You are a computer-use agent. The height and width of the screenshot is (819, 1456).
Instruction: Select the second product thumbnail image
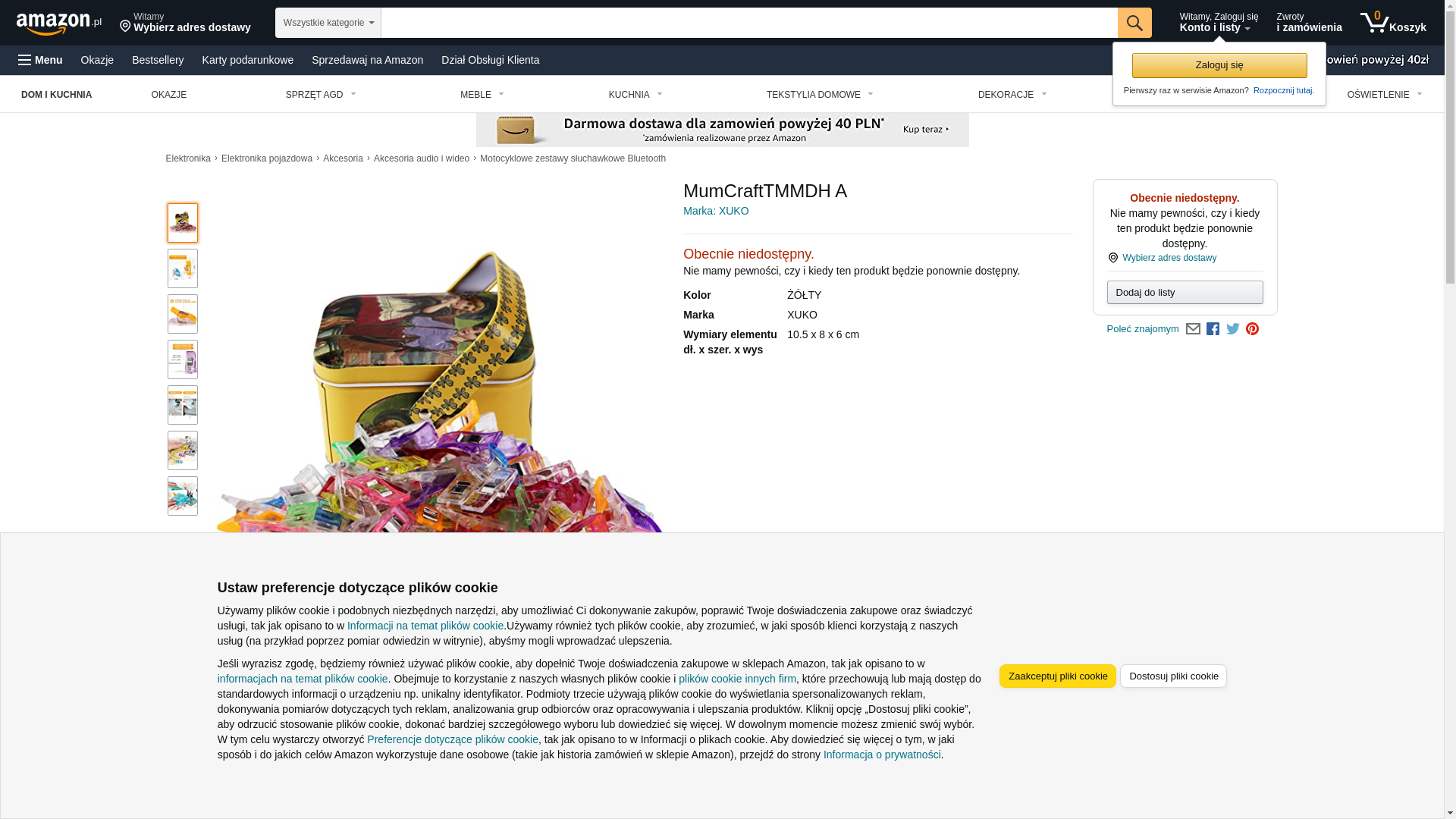pos(183,268)
